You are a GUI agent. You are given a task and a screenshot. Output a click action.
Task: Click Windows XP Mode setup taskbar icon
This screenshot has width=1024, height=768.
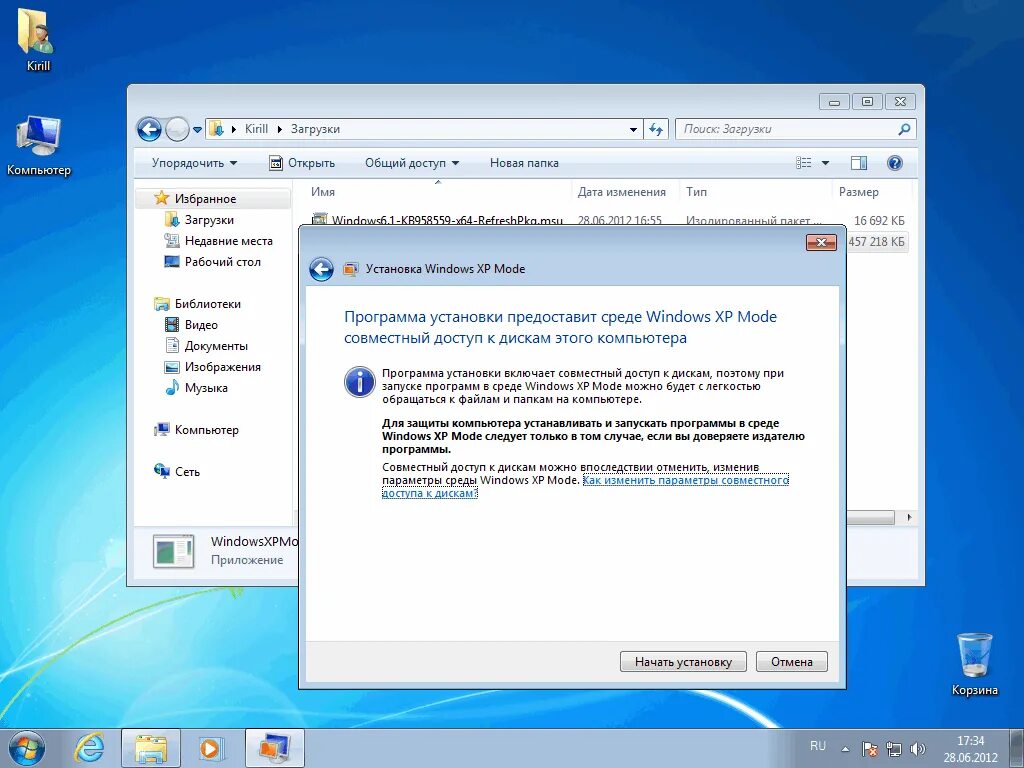coord(274,748)
